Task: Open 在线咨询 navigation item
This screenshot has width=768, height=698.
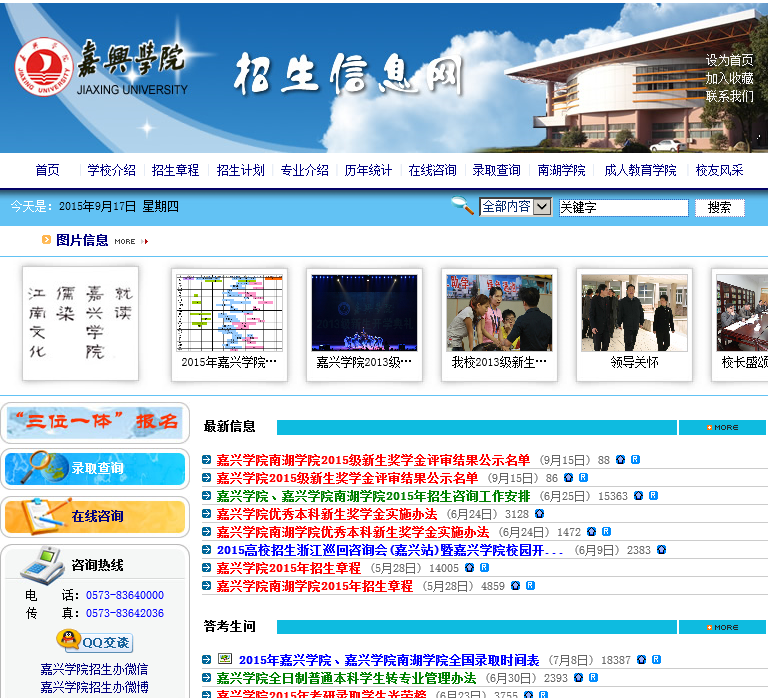Action: (432, 170)
